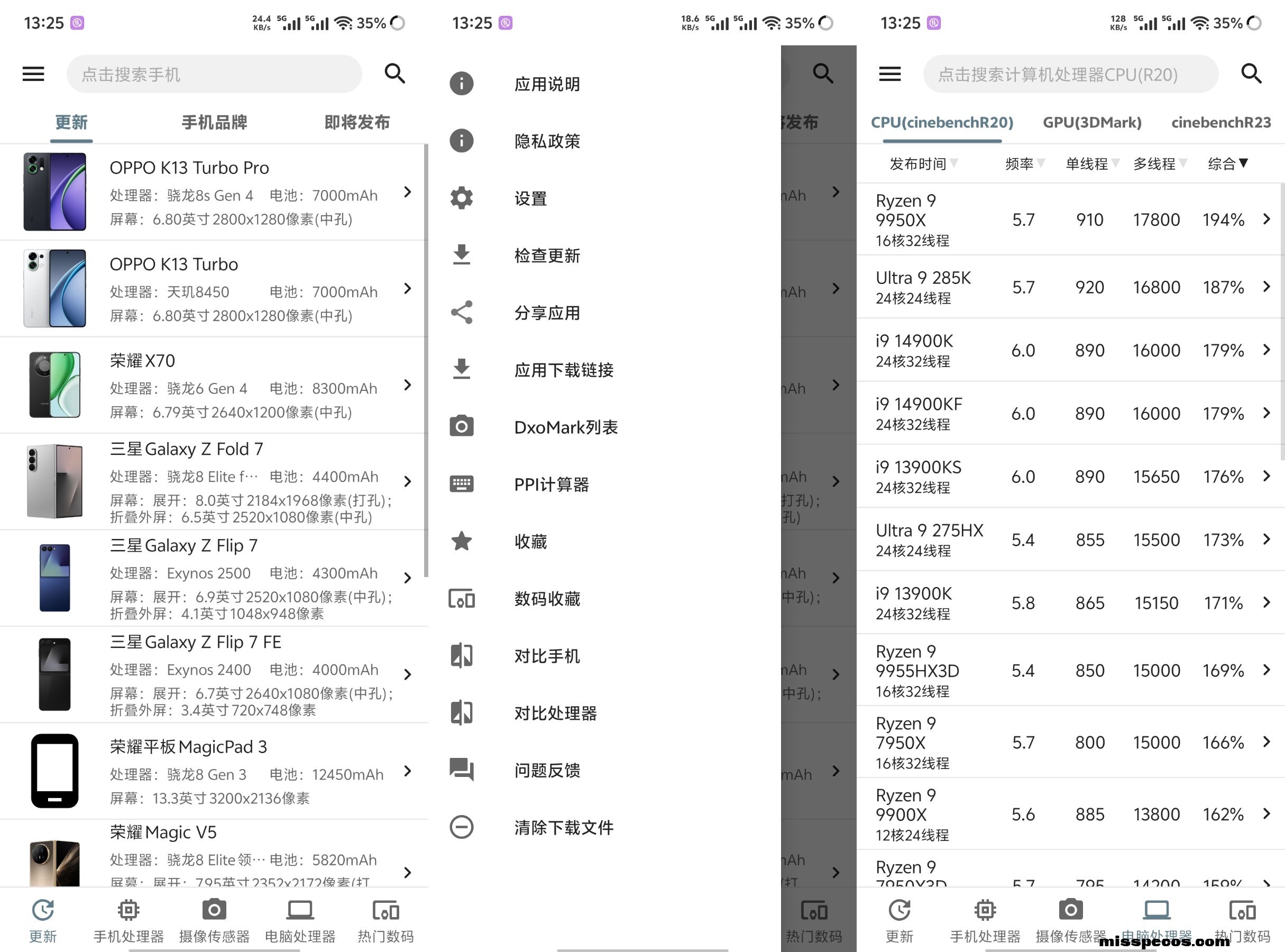Image resolution: width=1285 pixels, height=952 pixels.
Task: Sort by 单线程 column
Action: pos(1092,163)
